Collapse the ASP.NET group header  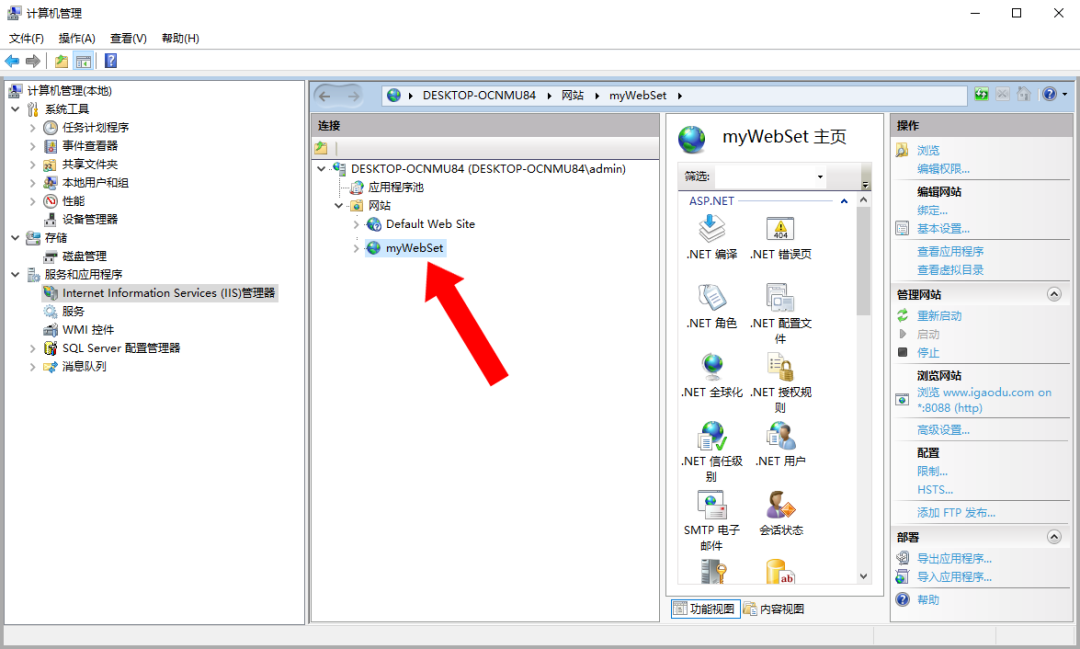click(844, 201)
